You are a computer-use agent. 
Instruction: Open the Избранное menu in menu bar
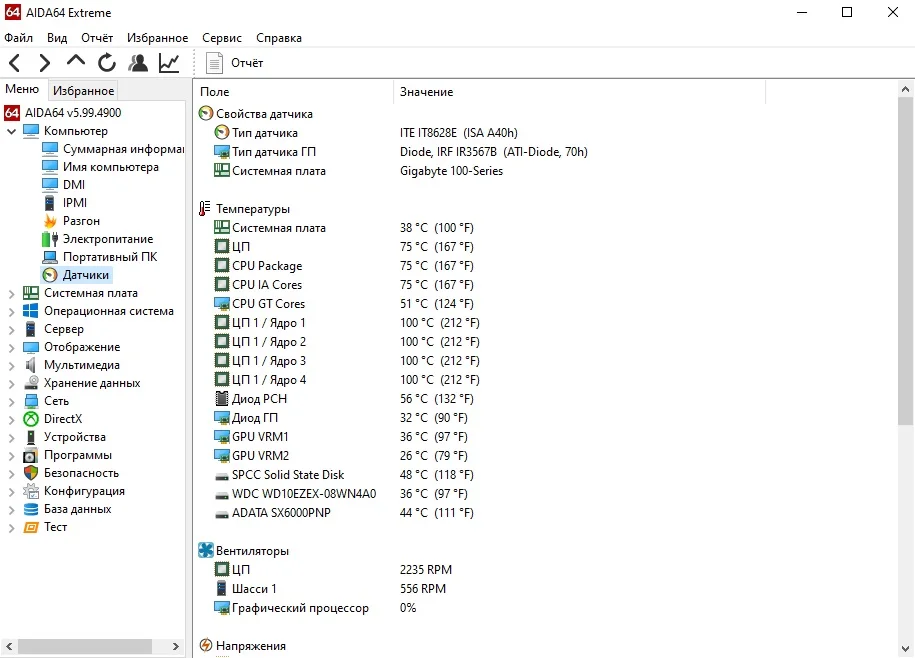point(158,38)
